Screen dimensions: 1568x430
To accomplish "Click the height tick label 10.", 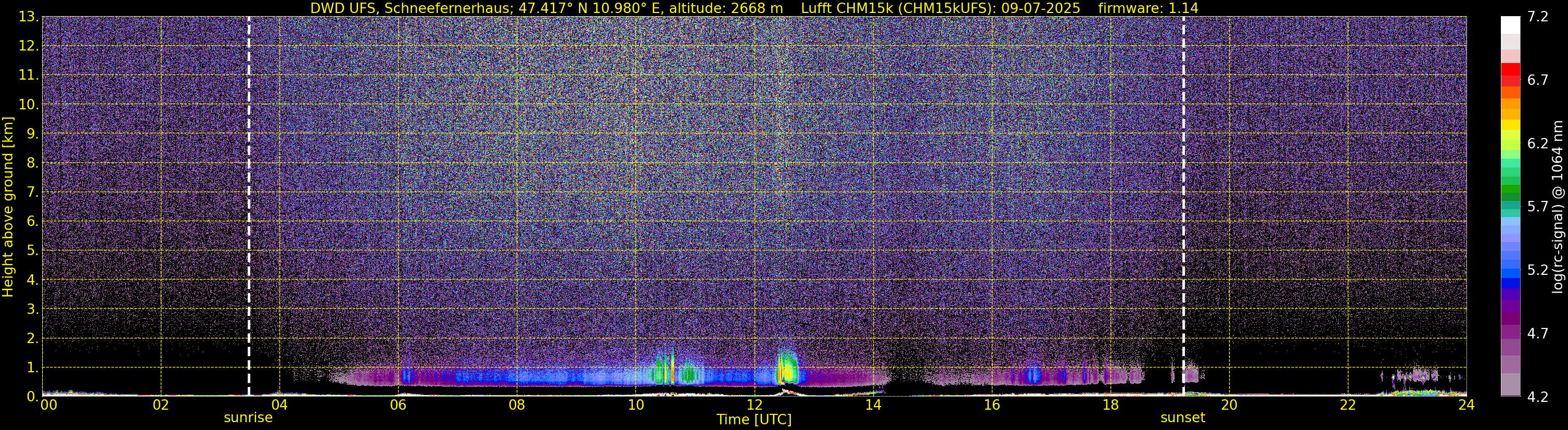I will (28, 105).
